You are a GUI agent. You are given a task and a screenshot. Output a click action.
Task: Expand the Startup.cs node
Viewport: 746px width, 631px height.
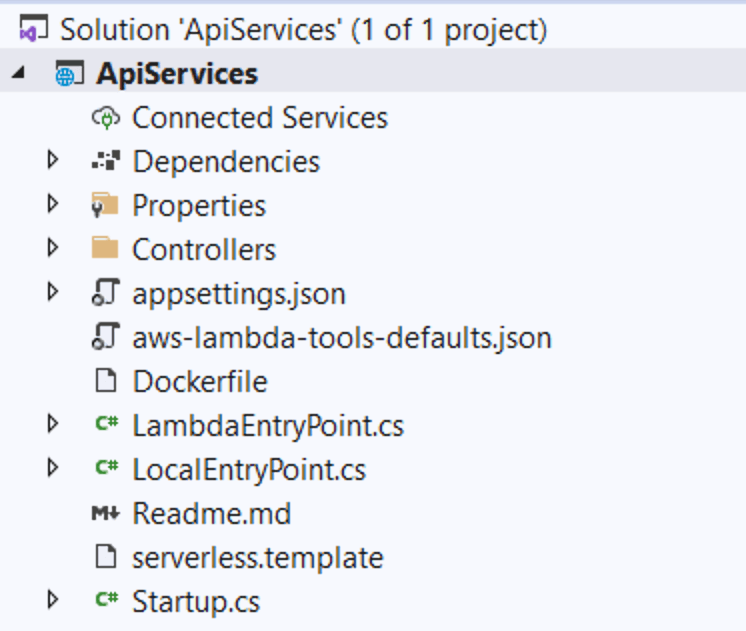click(x=53, y=600)
